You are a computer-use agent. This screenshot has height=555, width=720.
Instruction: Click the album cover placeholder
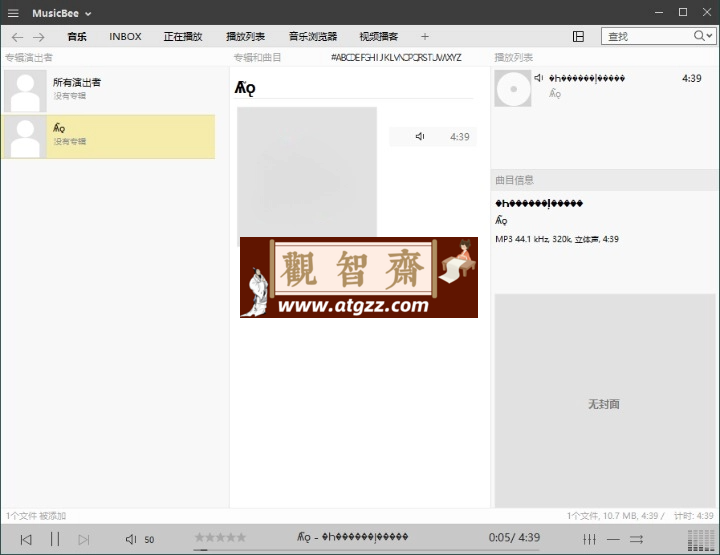pos(307,172)
